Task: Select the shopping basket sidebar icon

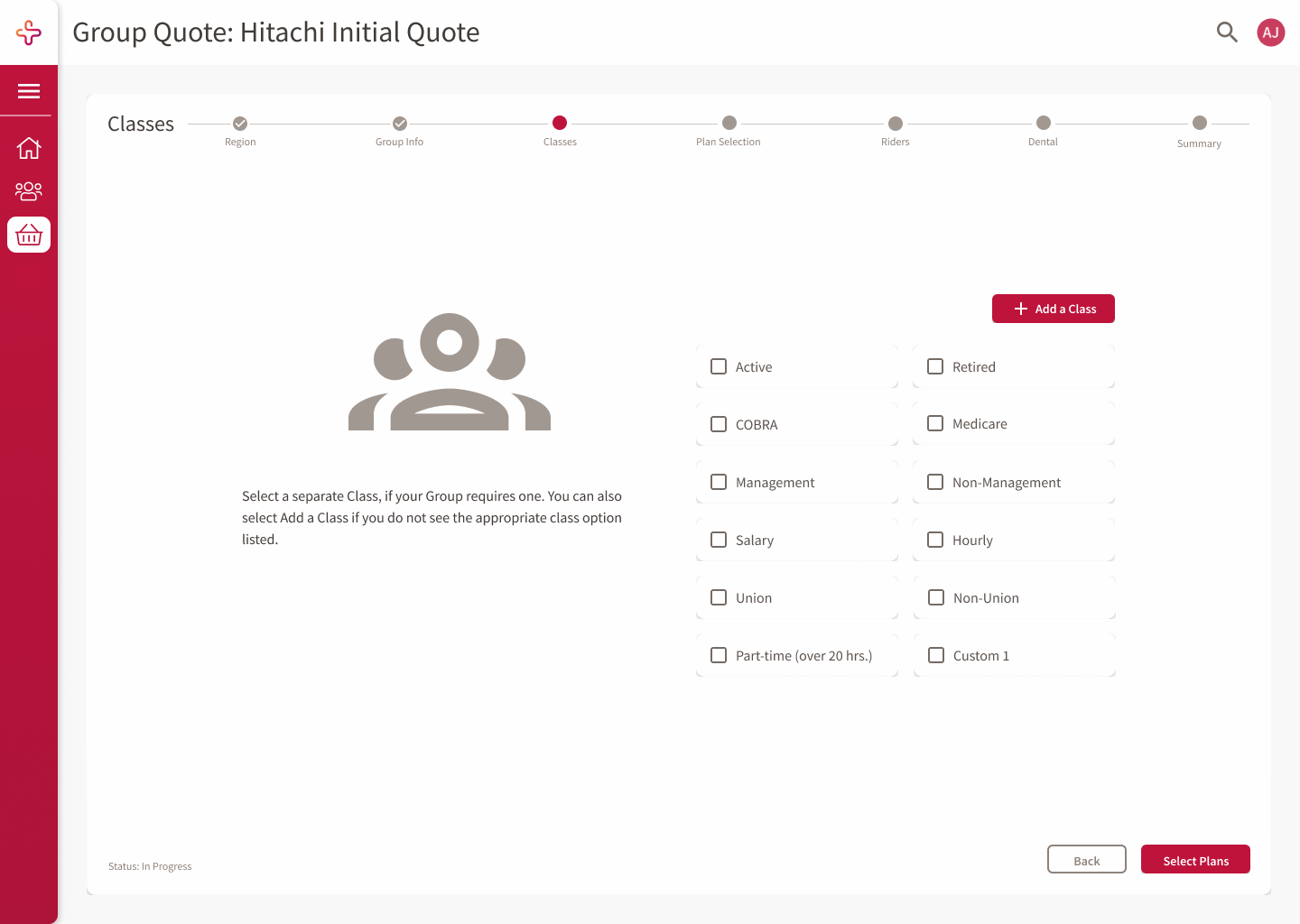Action: (29, 235)
